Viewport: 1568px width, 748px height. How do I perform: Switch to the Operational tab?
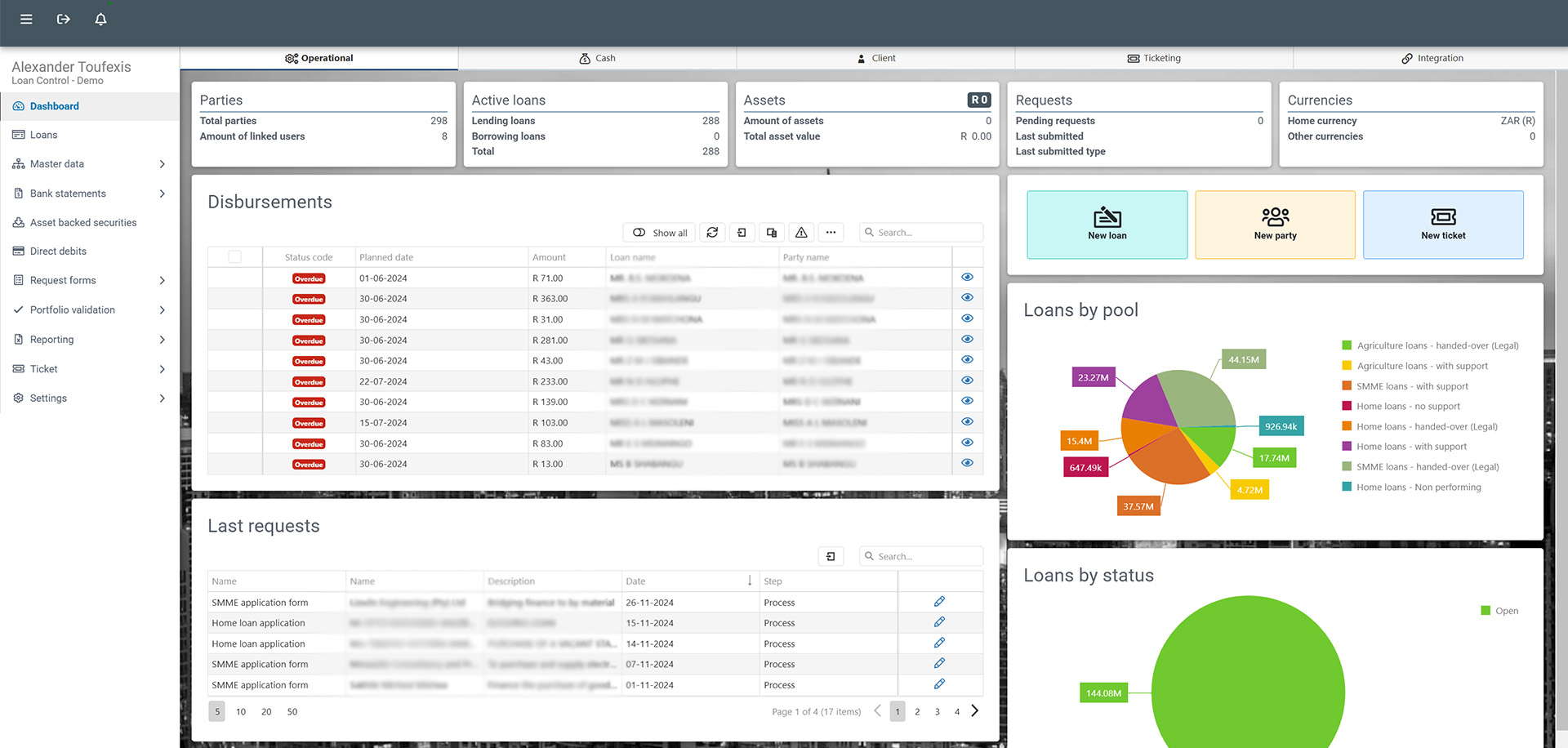318,58
